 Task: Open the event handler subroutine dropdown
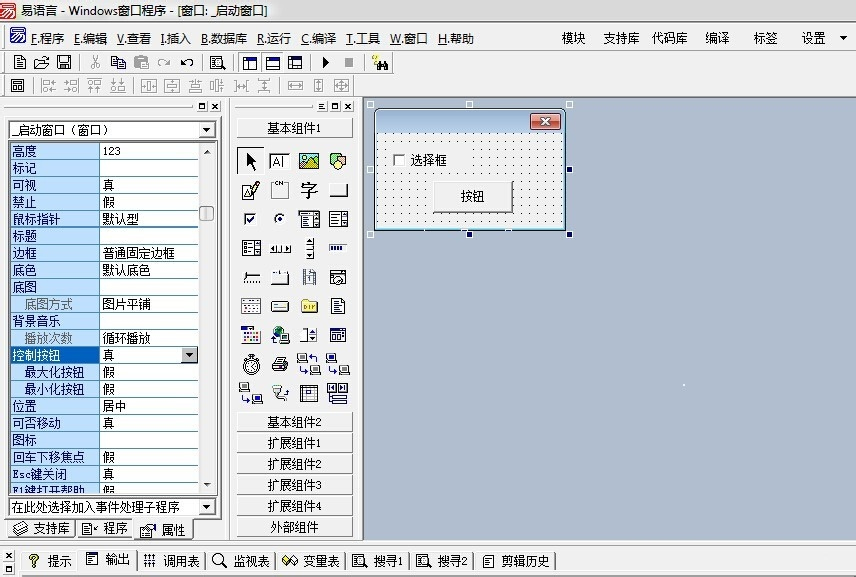tap(206, 507)
